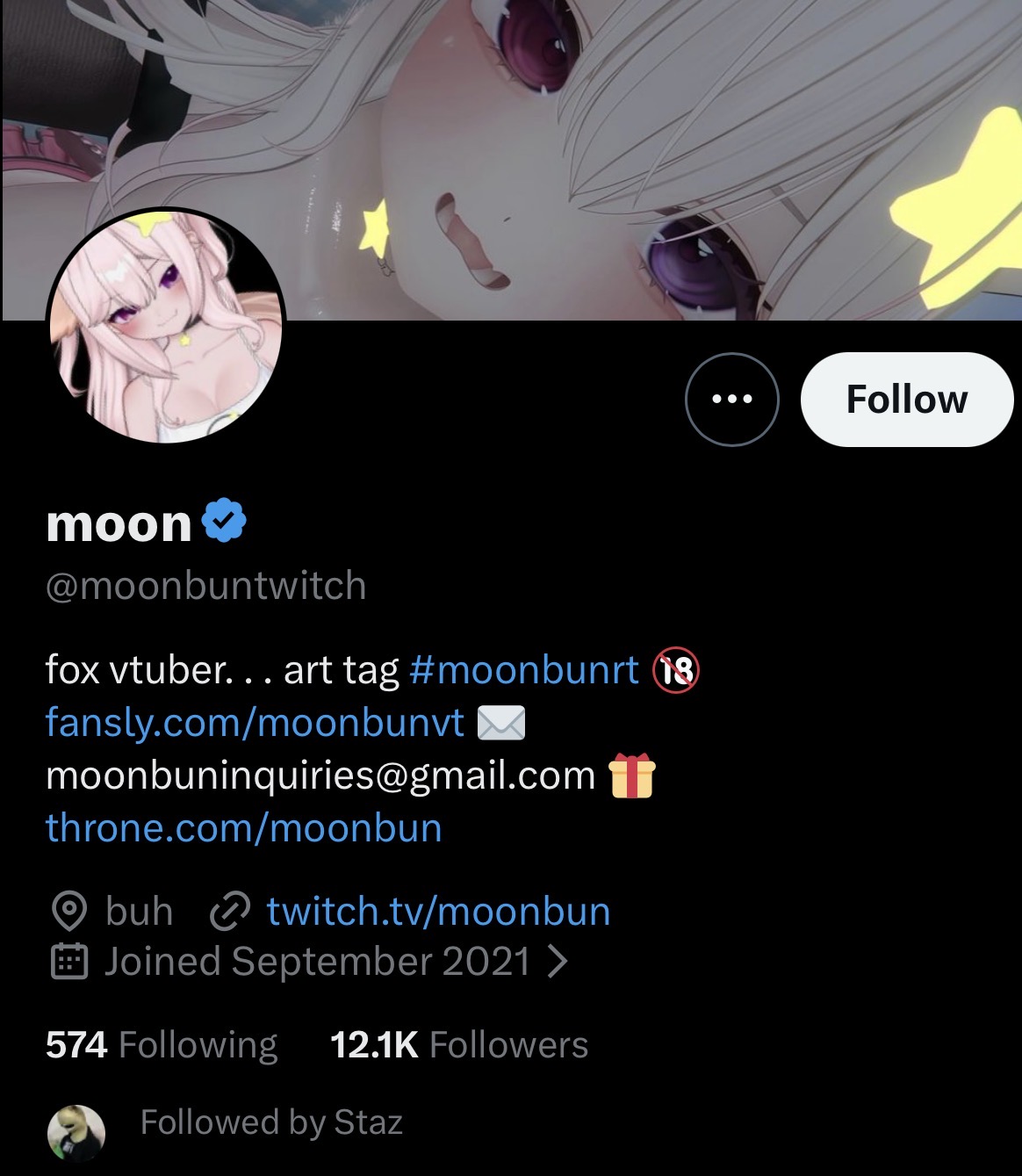Open the fansly.com/moonbunvt link

tap(255, 723)
